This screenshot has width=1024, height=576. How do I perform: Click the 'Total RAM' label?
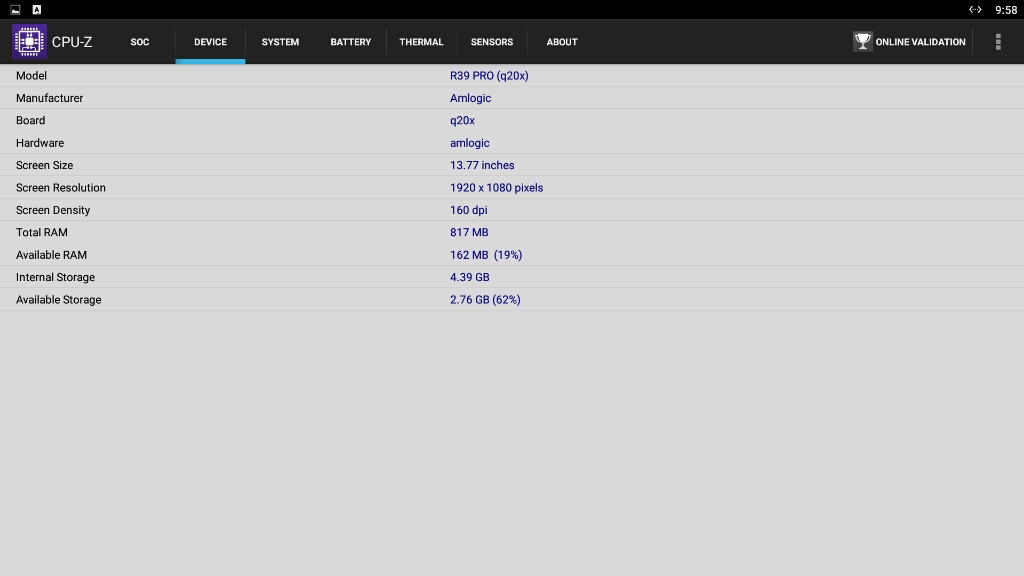click(x=42, y=232)
